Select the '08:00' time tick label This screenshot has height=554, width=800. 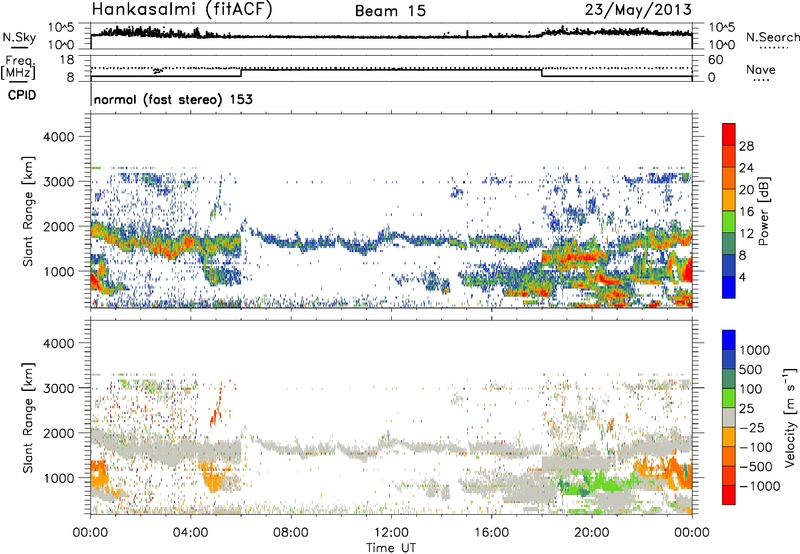291,533
